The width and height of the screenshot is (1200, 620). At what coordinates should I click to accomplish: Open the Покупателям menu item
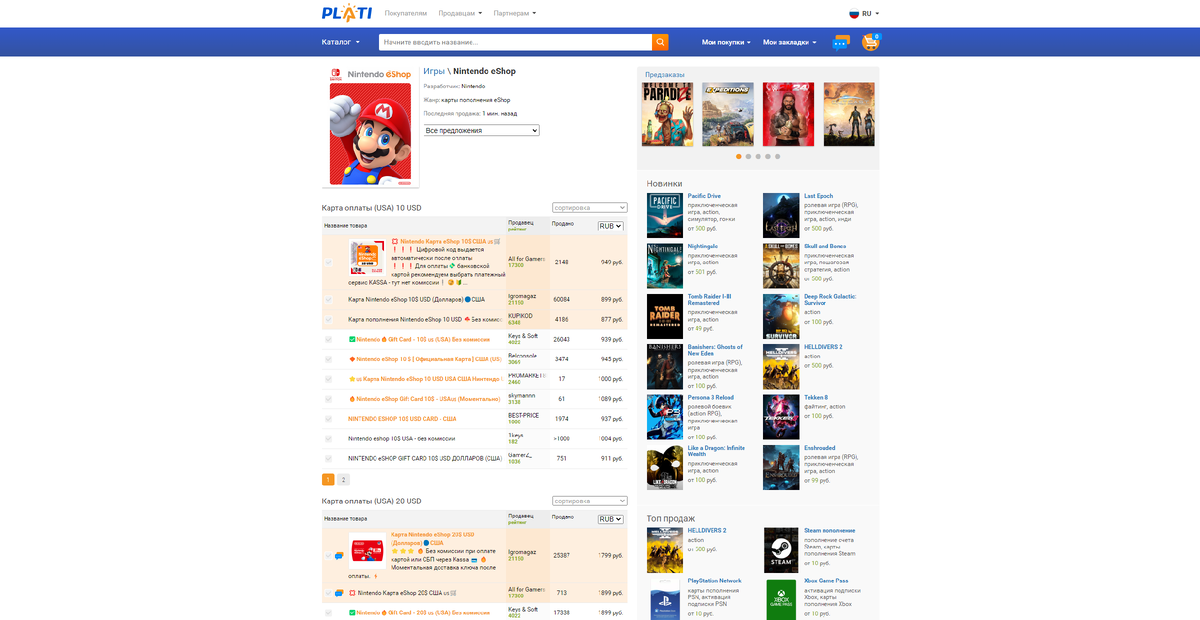point(406,13)
